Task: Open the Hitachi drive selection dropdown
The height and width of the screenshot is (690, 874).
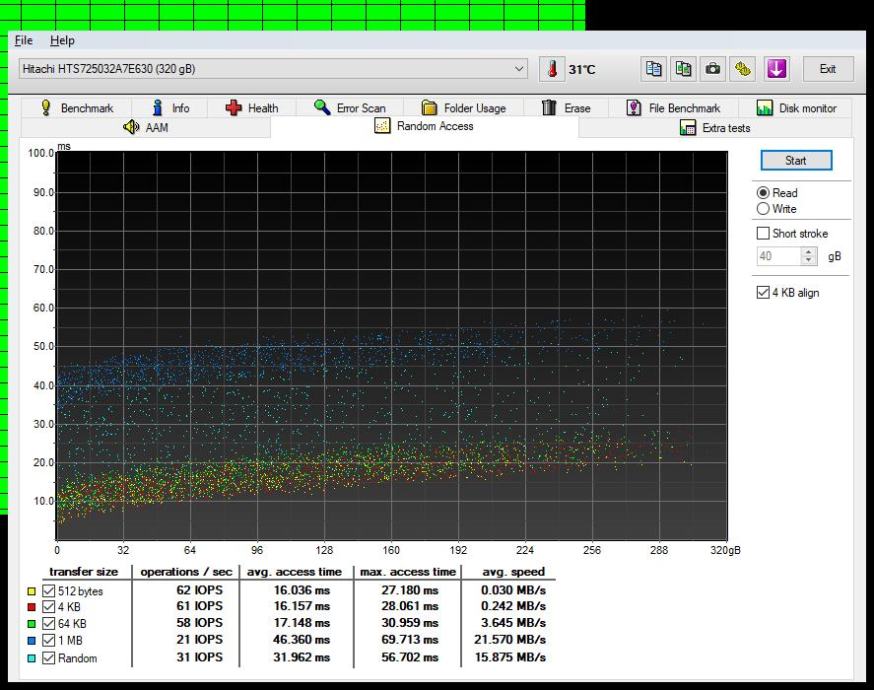Action: click(518, 68)
